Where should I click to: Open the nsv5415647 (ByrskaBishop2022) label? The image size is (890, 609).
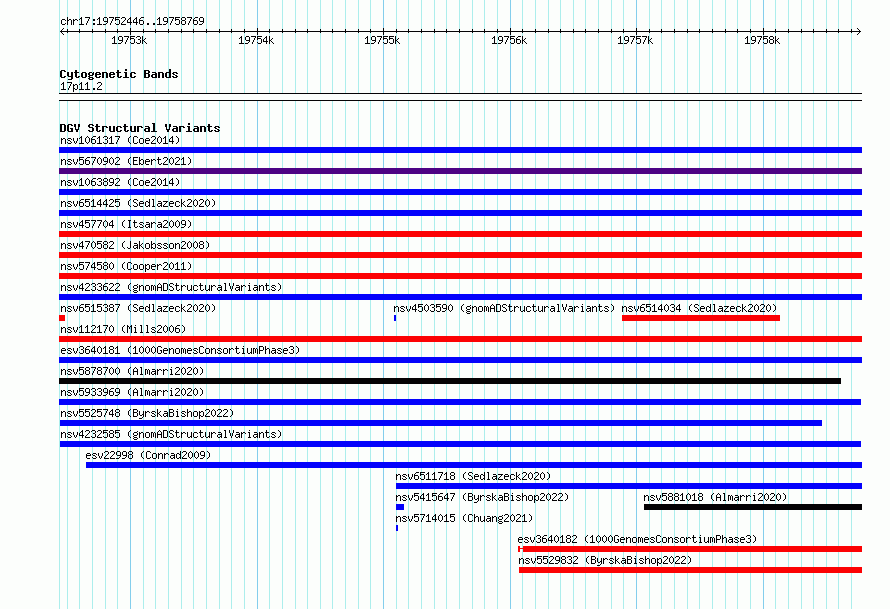click(482, 497)
